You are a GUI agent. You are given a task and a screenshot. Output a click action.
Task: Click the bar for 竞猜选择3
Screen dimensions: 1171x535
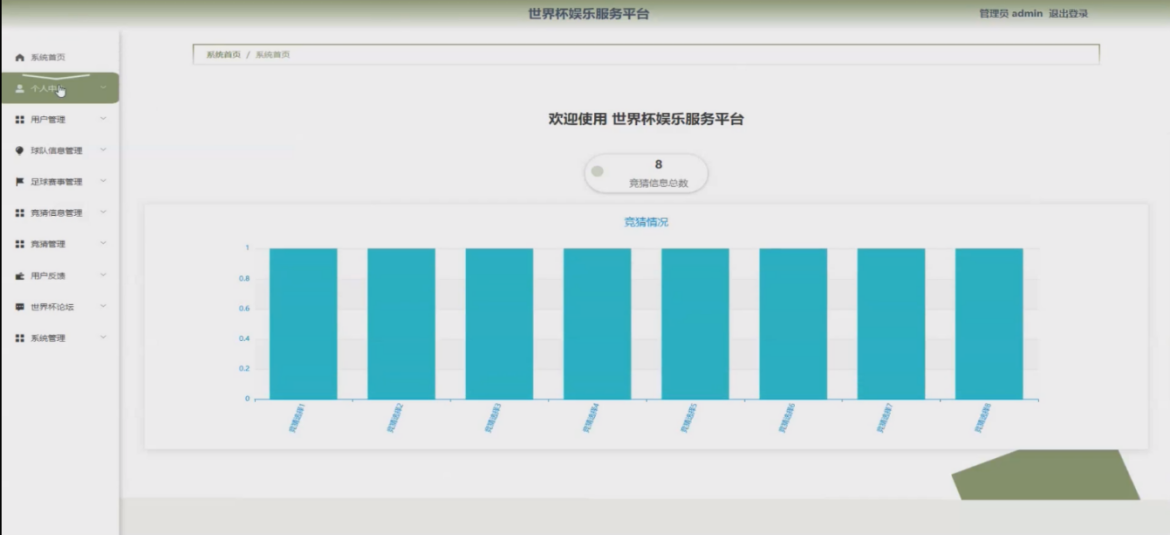(499, 324)
